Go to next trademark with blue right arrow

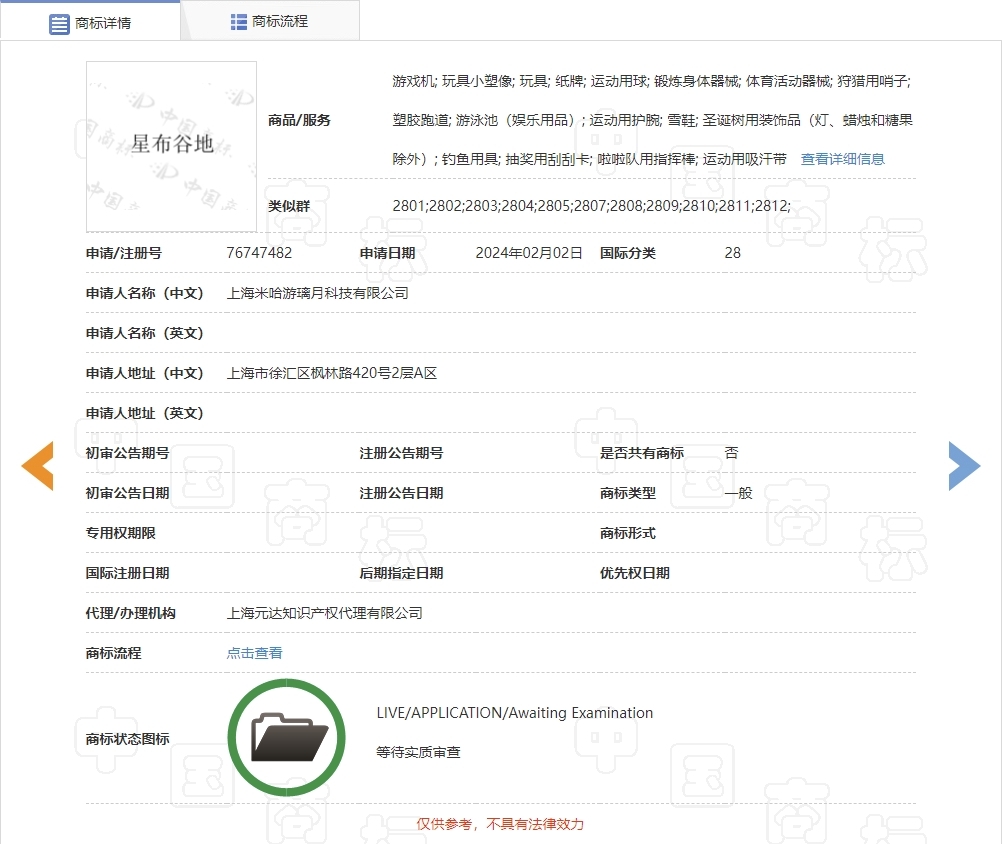(x=964, y=465)
